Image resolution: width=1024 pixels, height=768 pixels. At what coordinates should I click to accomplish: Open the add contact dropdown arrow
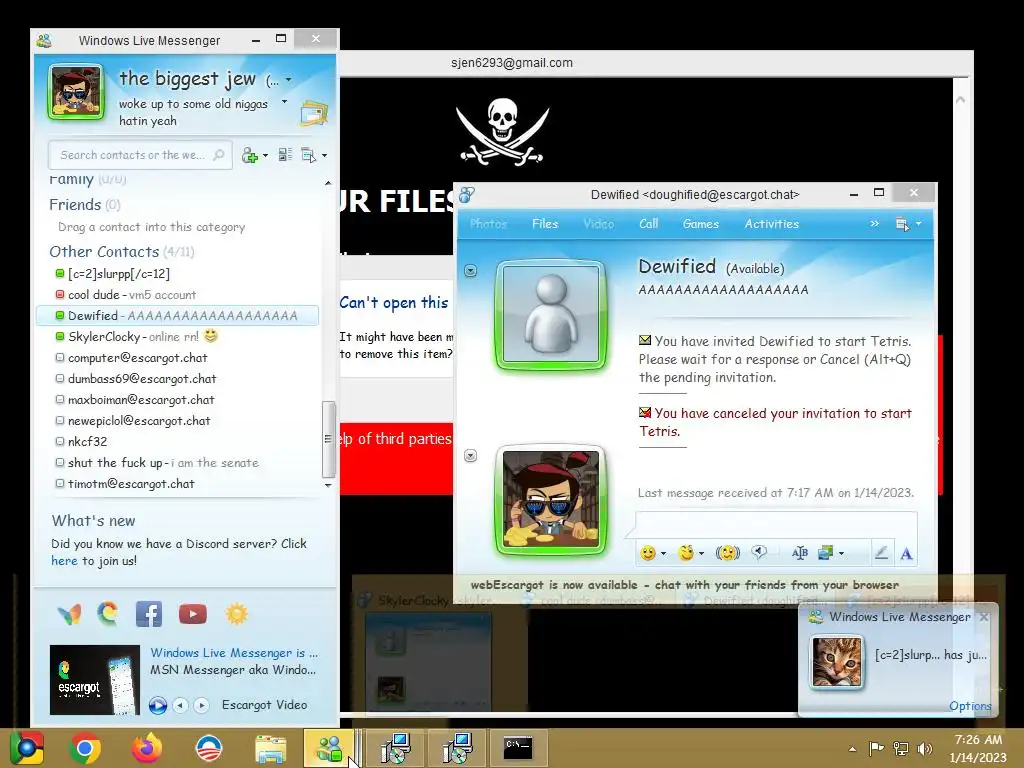[265, 155]
